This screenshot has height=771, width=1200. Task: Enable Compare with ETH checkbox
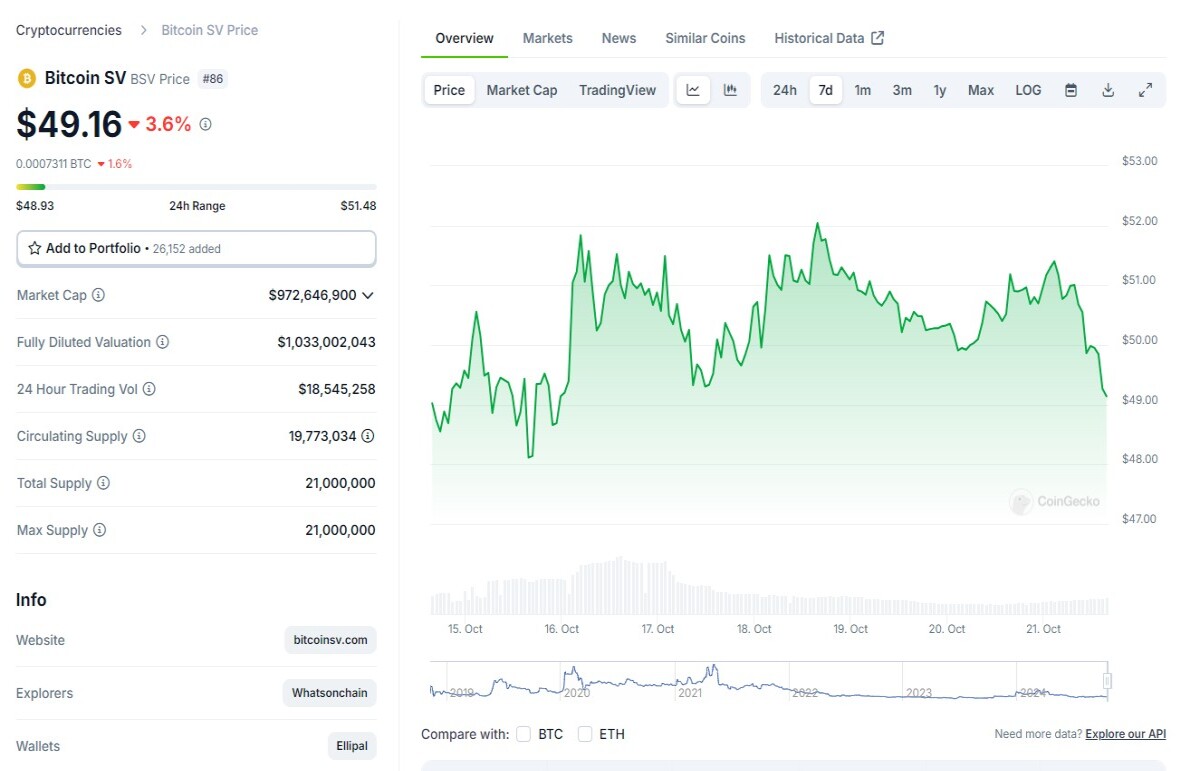[x=585, y=734]
